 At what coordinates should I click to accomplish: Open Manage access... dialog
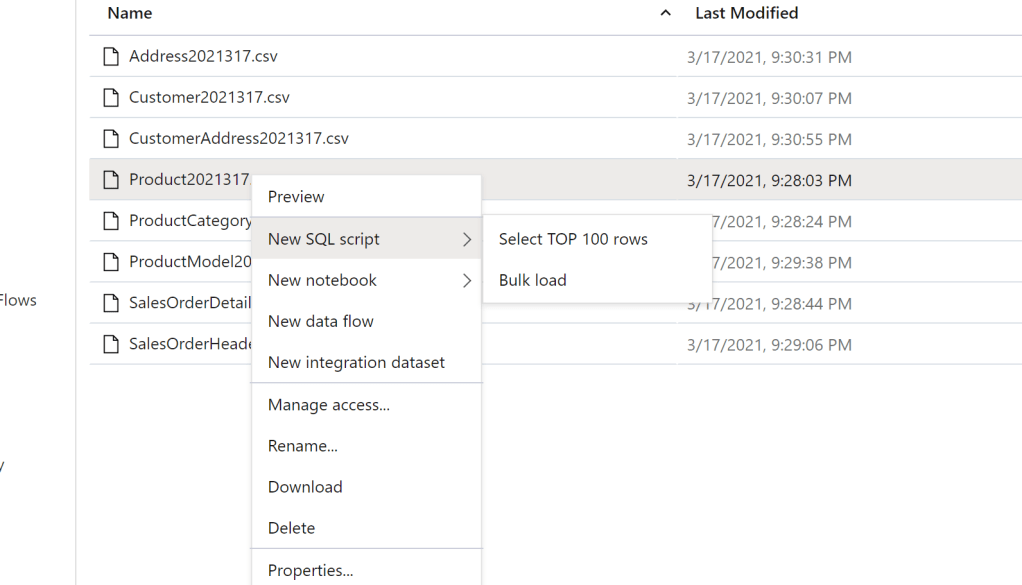(329, 405)
